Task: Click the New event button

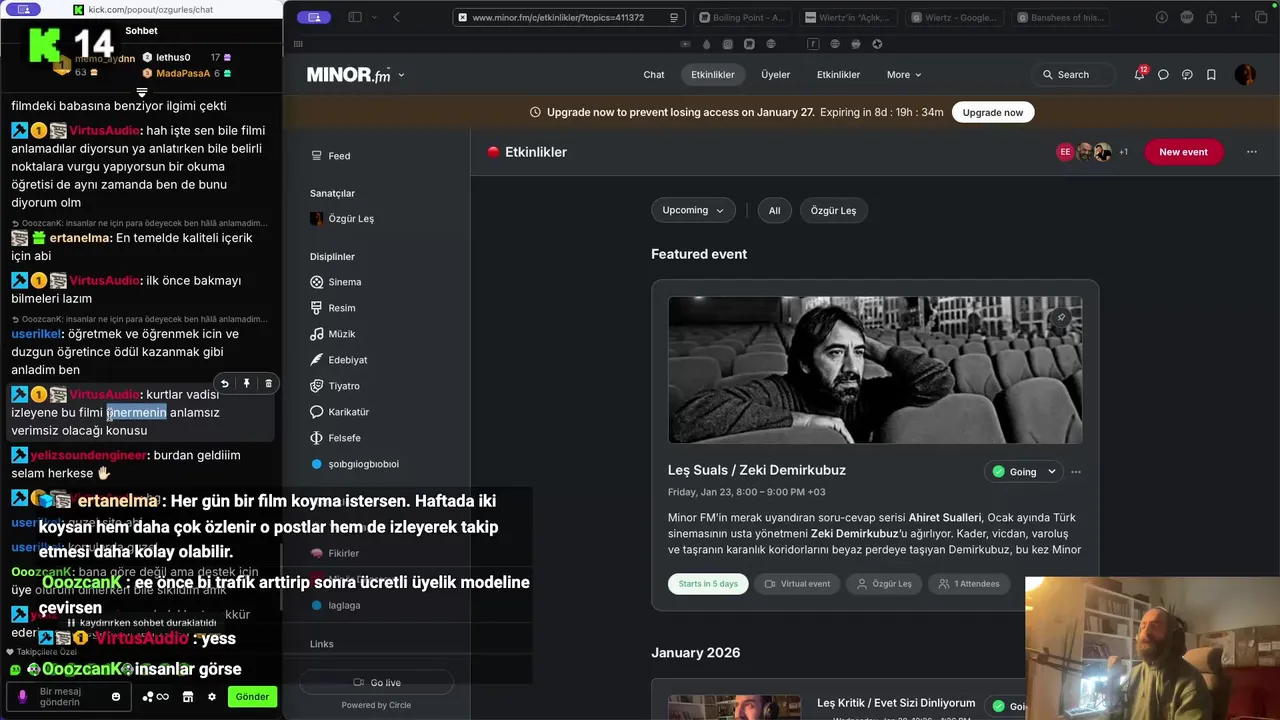Action: (1183, 152)
